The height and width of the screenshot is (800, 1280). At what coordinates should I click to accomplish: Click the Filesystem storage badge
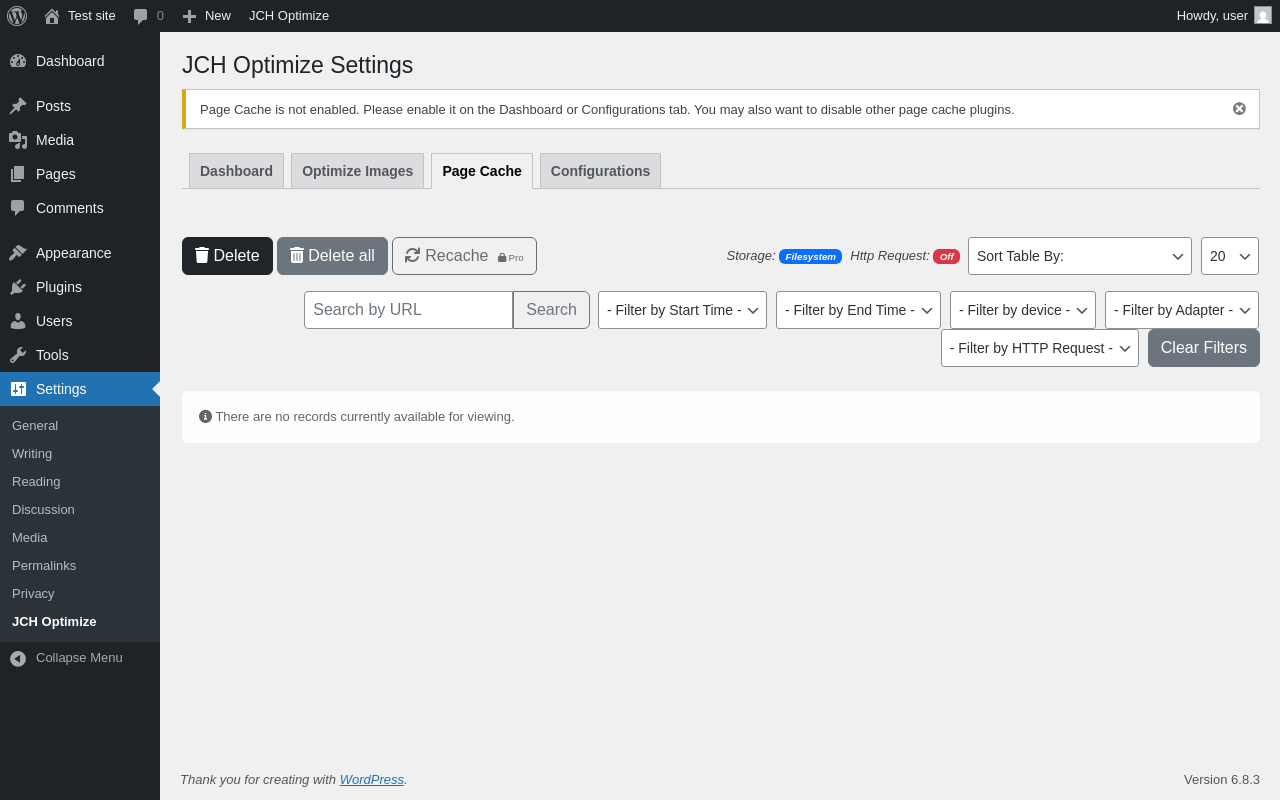[x=810, y=257]
